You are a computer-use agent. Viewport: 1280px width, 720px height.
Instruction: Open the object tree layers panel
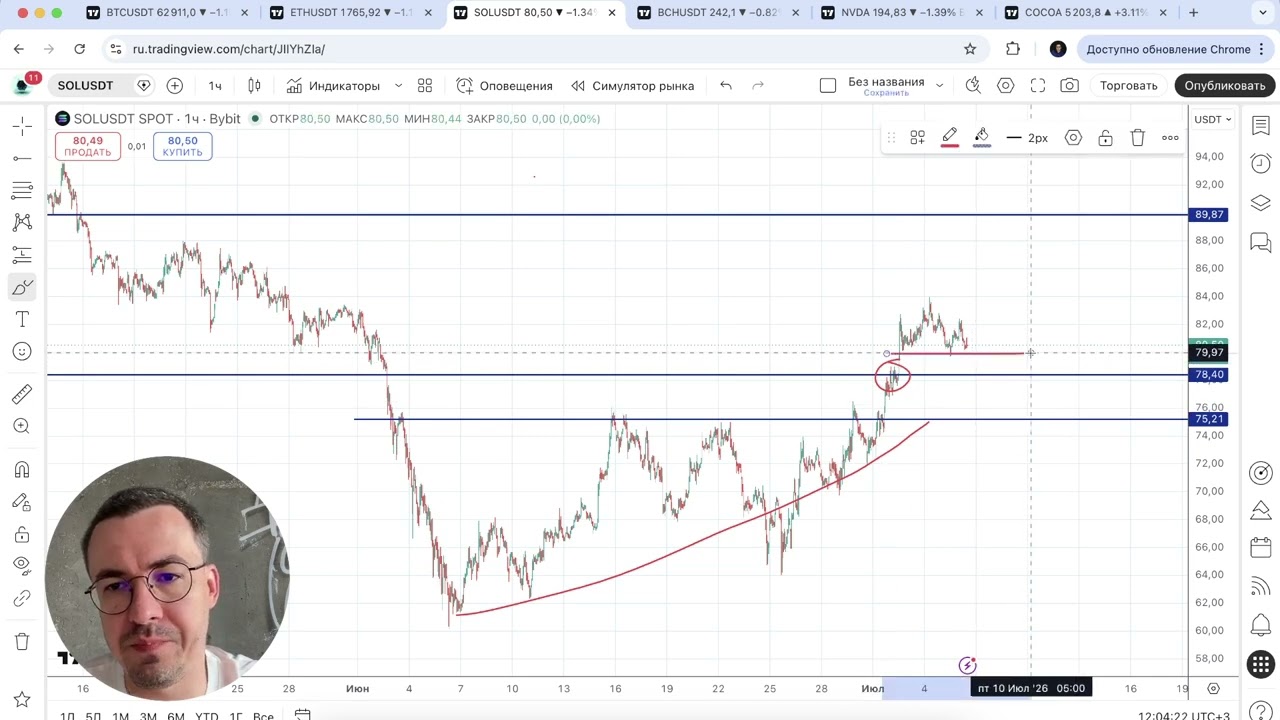tap(1261, 203)
